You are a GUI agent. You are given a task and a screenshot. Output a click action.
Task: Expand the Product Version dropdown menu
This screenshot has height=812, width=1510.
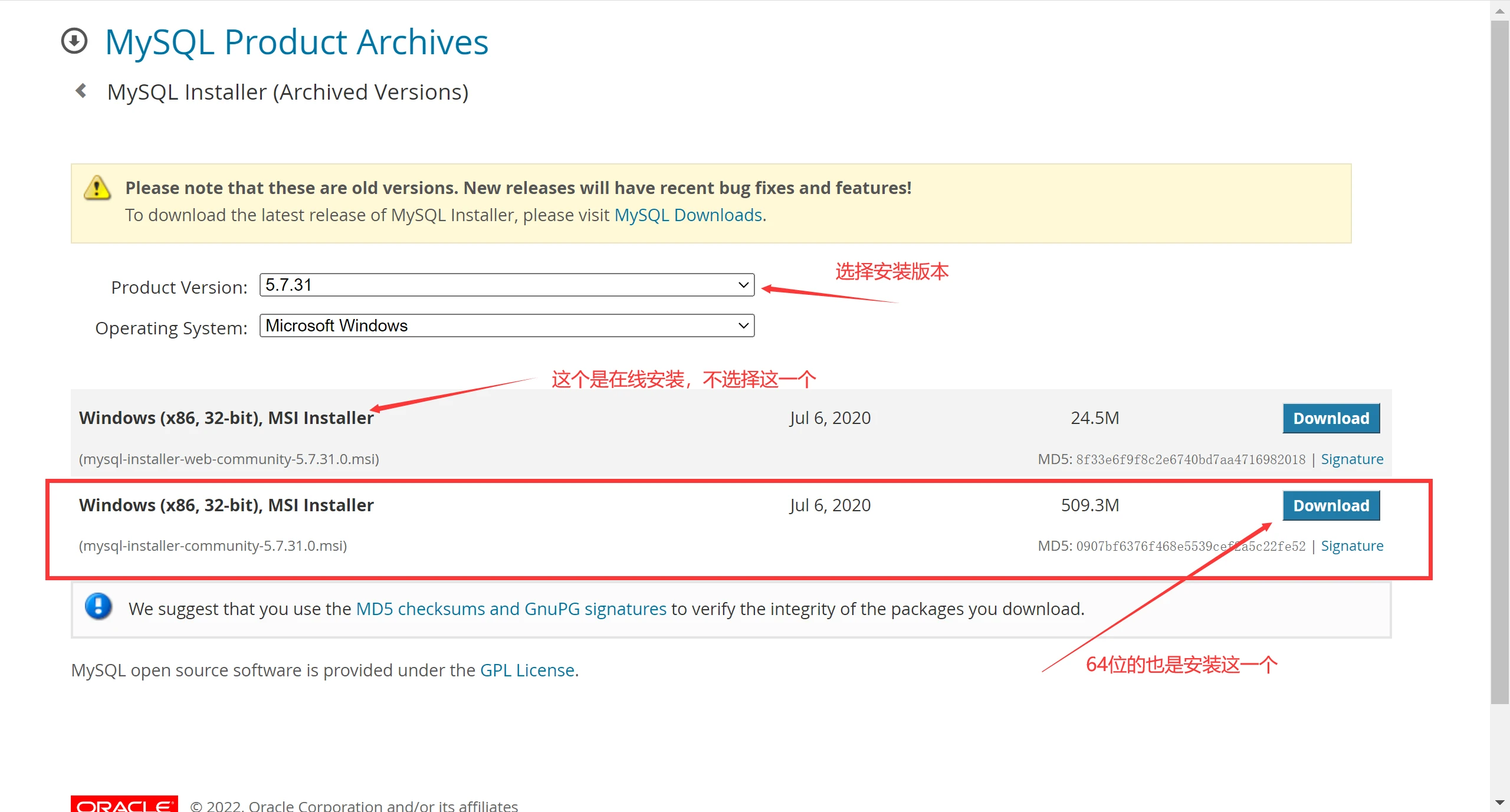505,286
